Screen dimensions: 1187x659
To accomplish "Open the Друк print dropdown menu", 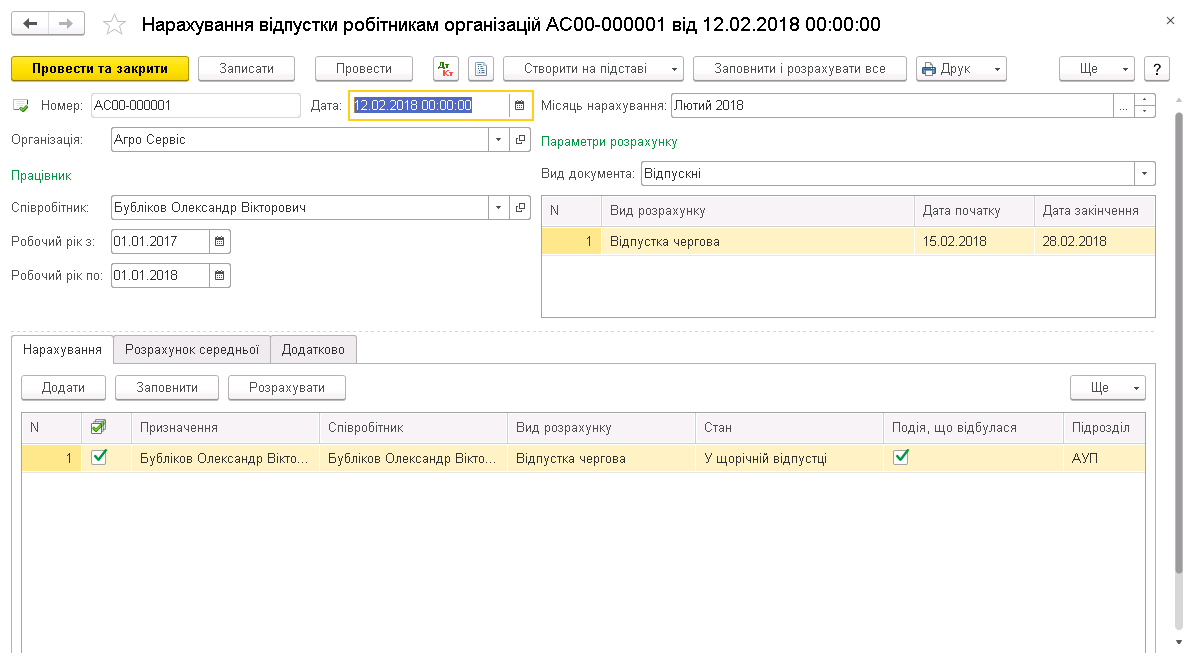I will point(997,69).
